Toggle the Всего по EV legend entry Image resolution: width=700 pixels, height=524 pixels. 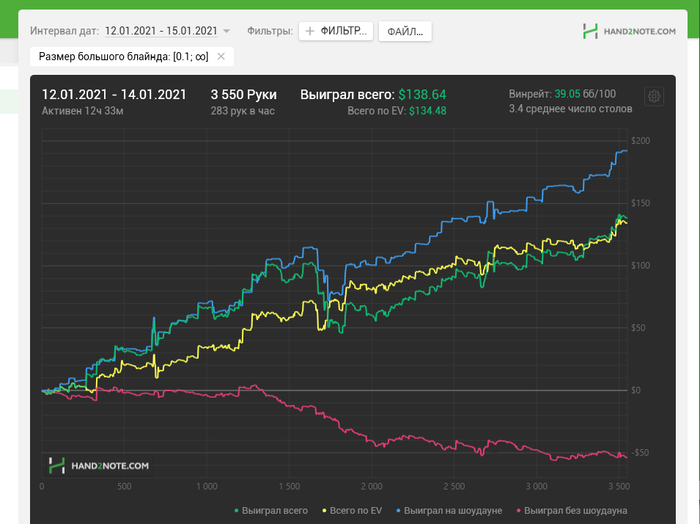(352, 511)
